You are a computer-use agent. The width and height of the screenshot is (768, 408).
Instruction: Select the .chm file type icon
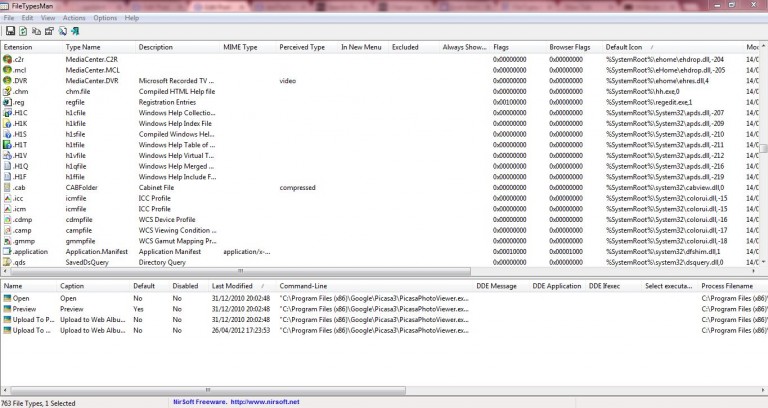pyautogui.click(x=8, y=91)
